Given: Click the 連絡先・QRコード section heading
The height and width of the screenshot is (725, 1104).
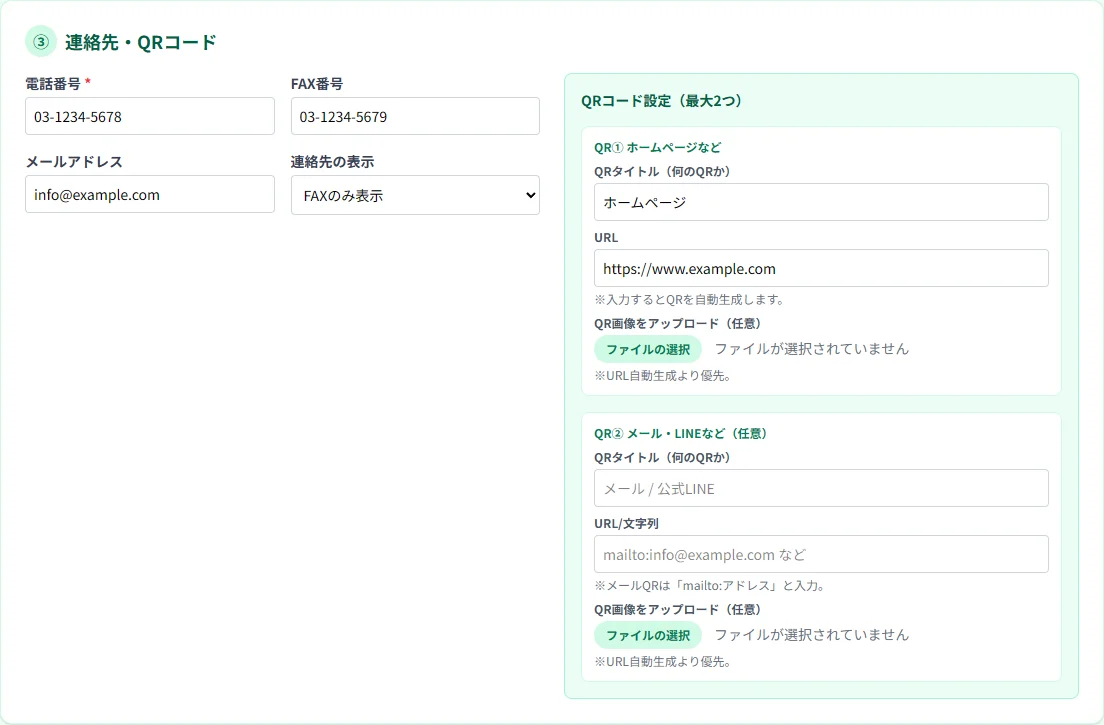Looking at the screenshot, I should [x=141, y=42].
